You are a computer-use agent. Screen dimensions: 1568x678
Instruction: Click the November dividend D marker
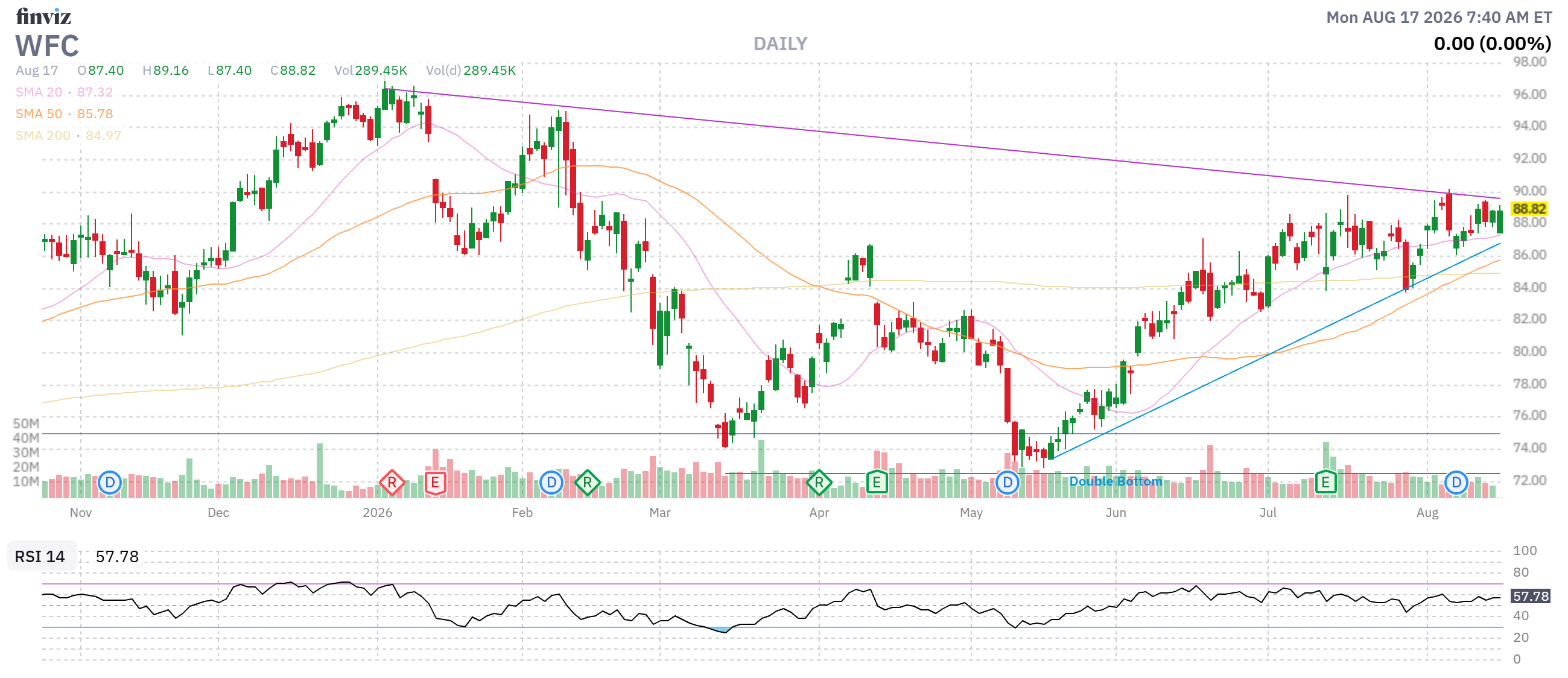click(x=110, y=483)
